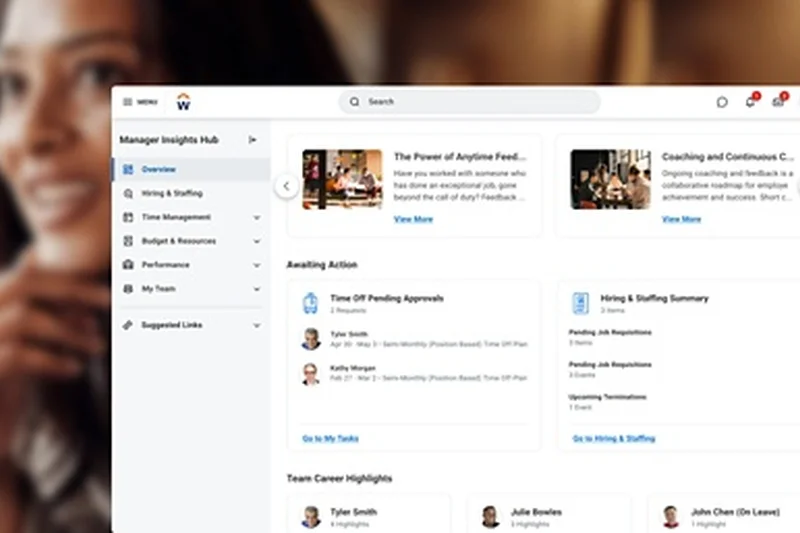Click the Workday W logo
The width and height of the screenshot is (800, 533).
point(183,102)
